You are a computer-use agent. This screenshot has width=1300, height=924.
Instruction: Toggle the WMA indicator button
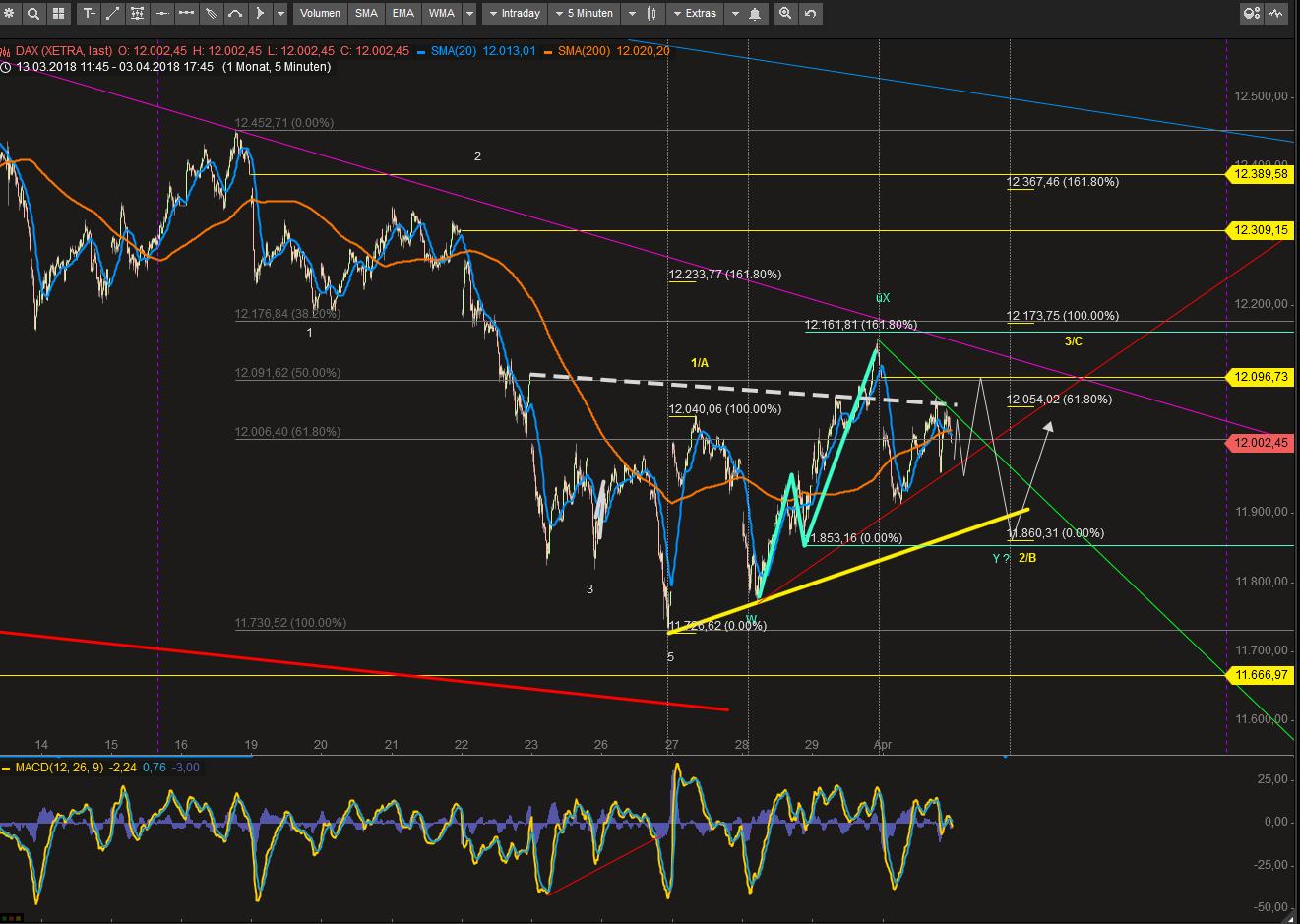click(442, 14)
